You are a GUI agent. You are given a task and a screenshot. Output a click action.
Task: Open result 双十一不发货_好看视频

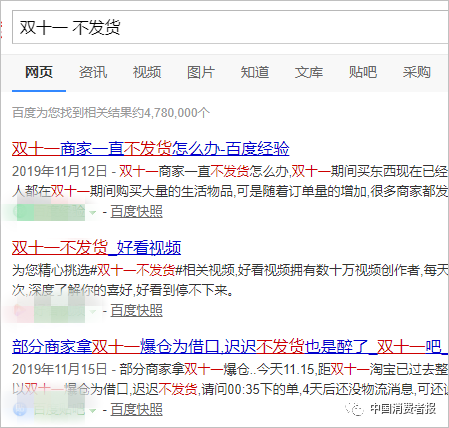coord(96,248)
